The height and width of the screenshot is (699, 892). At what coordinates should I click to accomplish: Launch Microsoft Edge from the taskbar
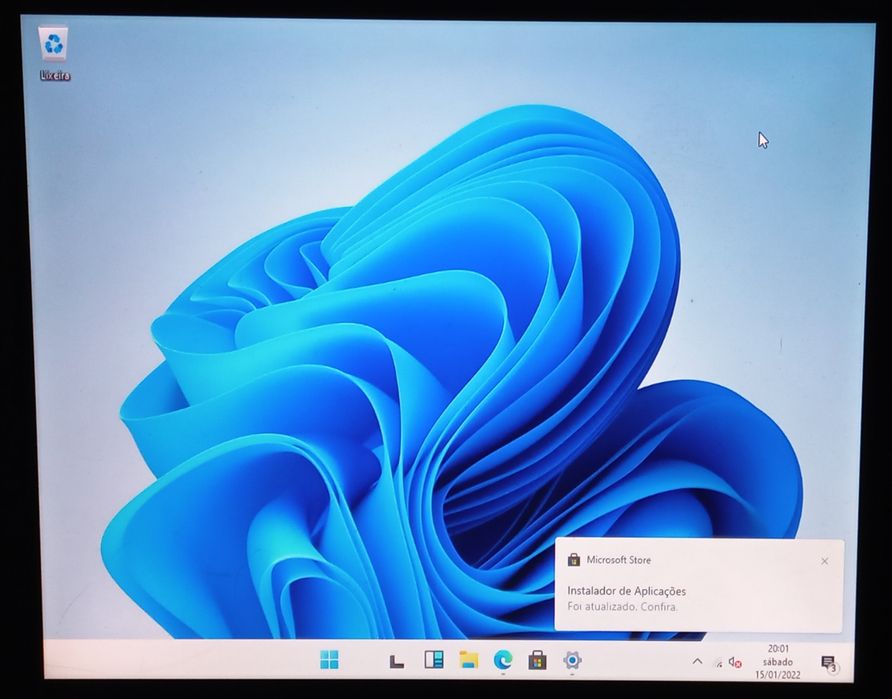click(x=503, y=660)
